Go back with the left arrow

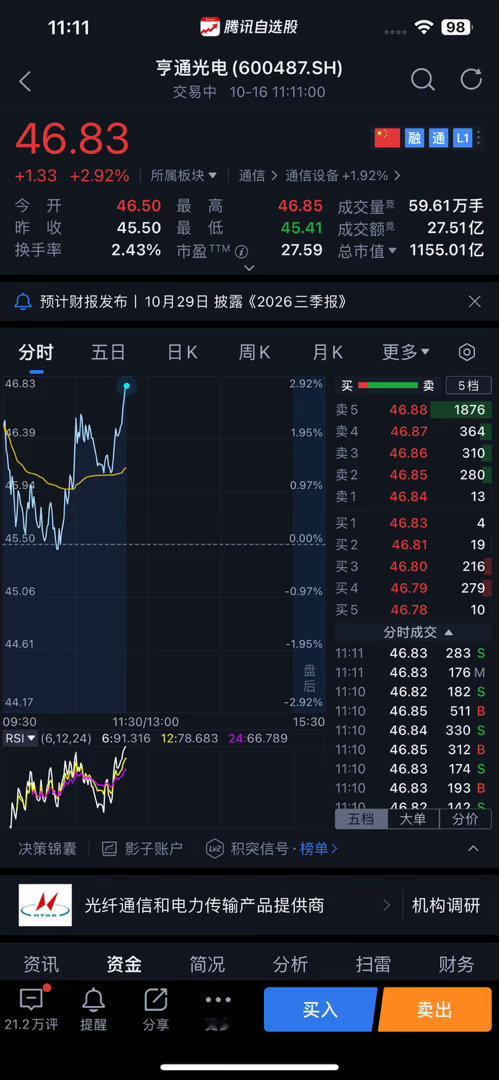26,81
